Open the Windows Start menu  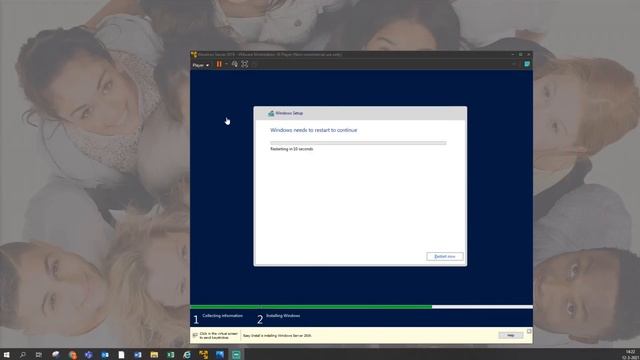6,355
